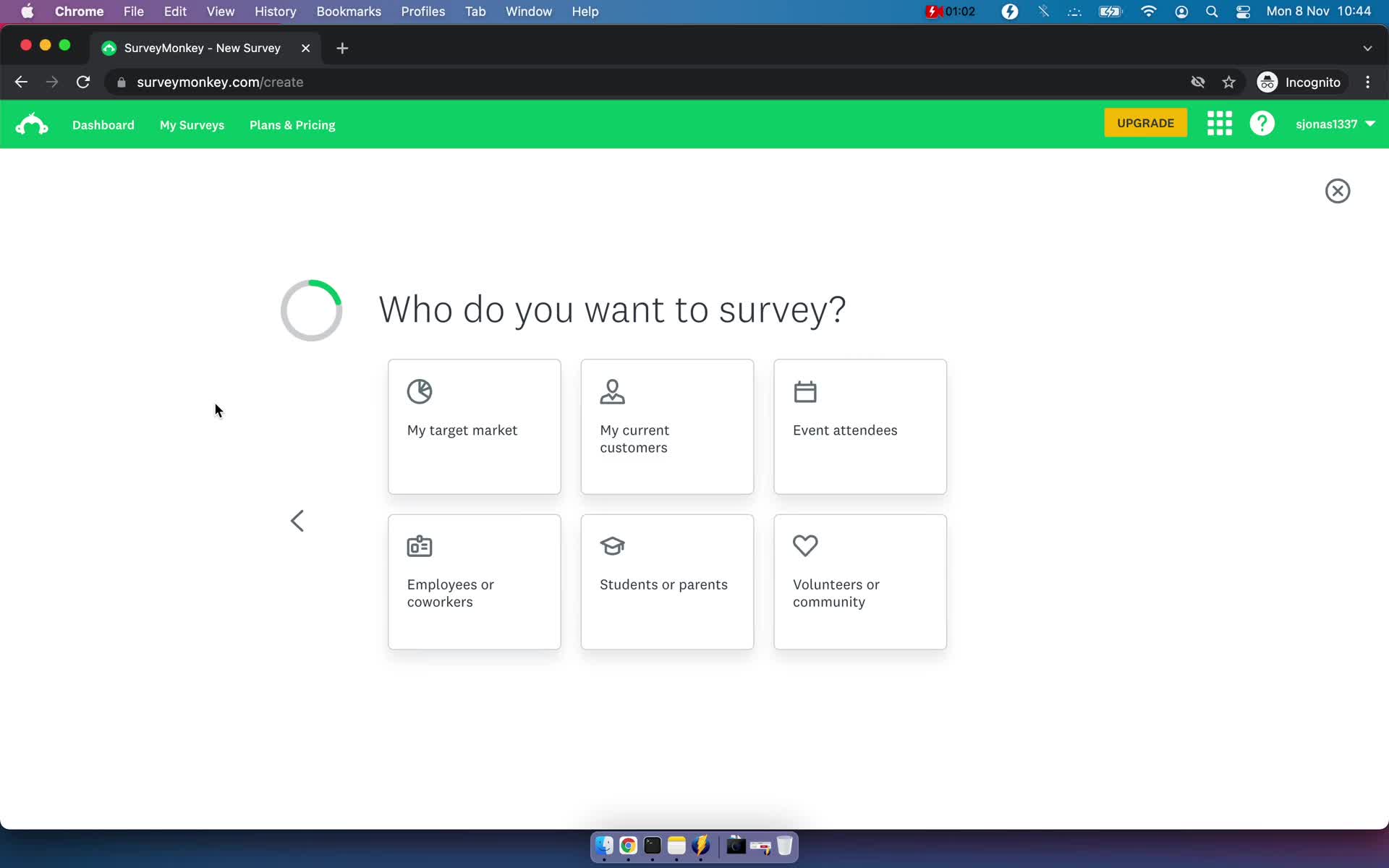The image size is (1389, 868).
Task: Select the 'Students or parents' survey option
Action: [667, 581]
